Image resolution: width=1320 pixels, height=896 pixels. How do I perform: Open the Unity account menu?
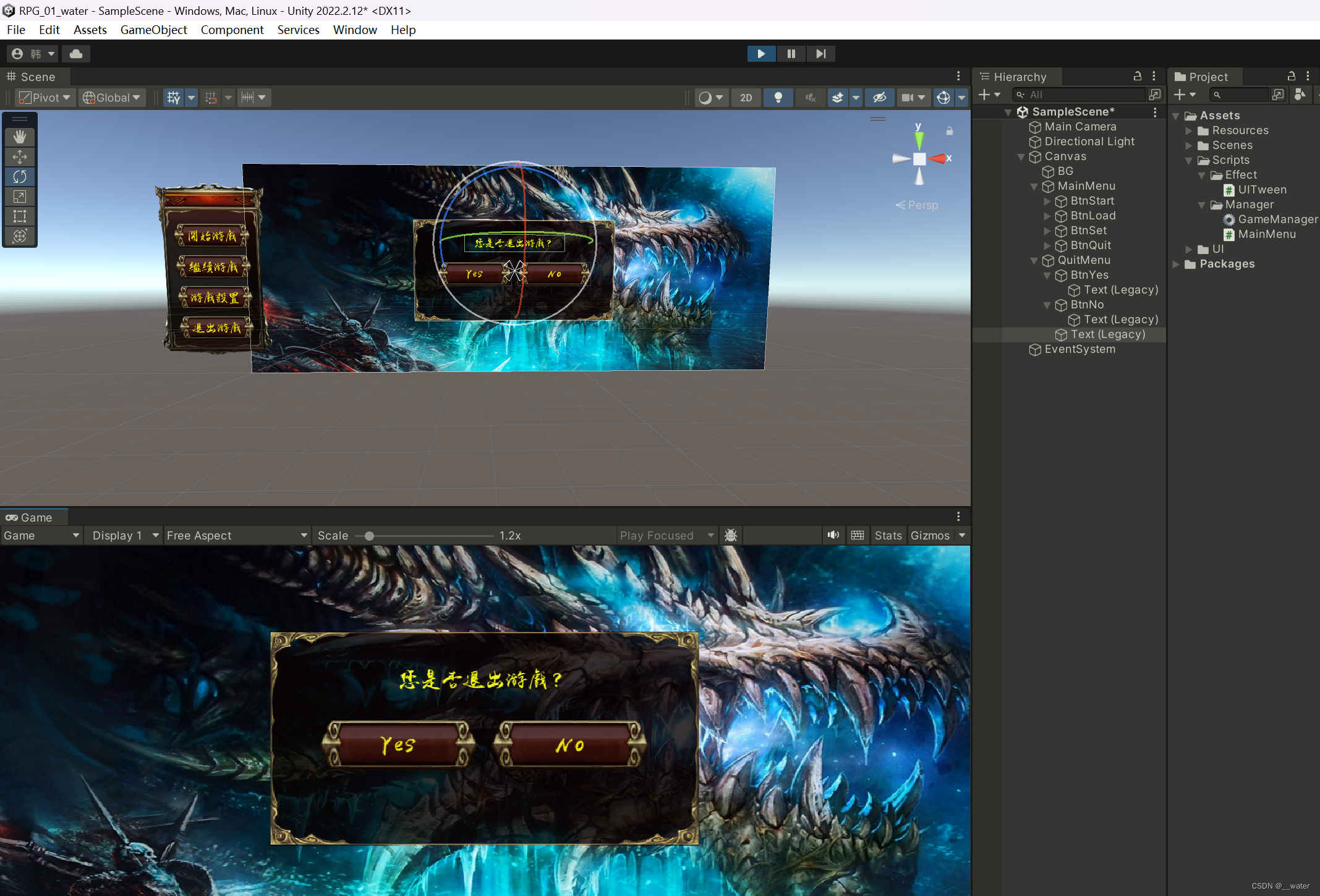[x=33, y=54]
